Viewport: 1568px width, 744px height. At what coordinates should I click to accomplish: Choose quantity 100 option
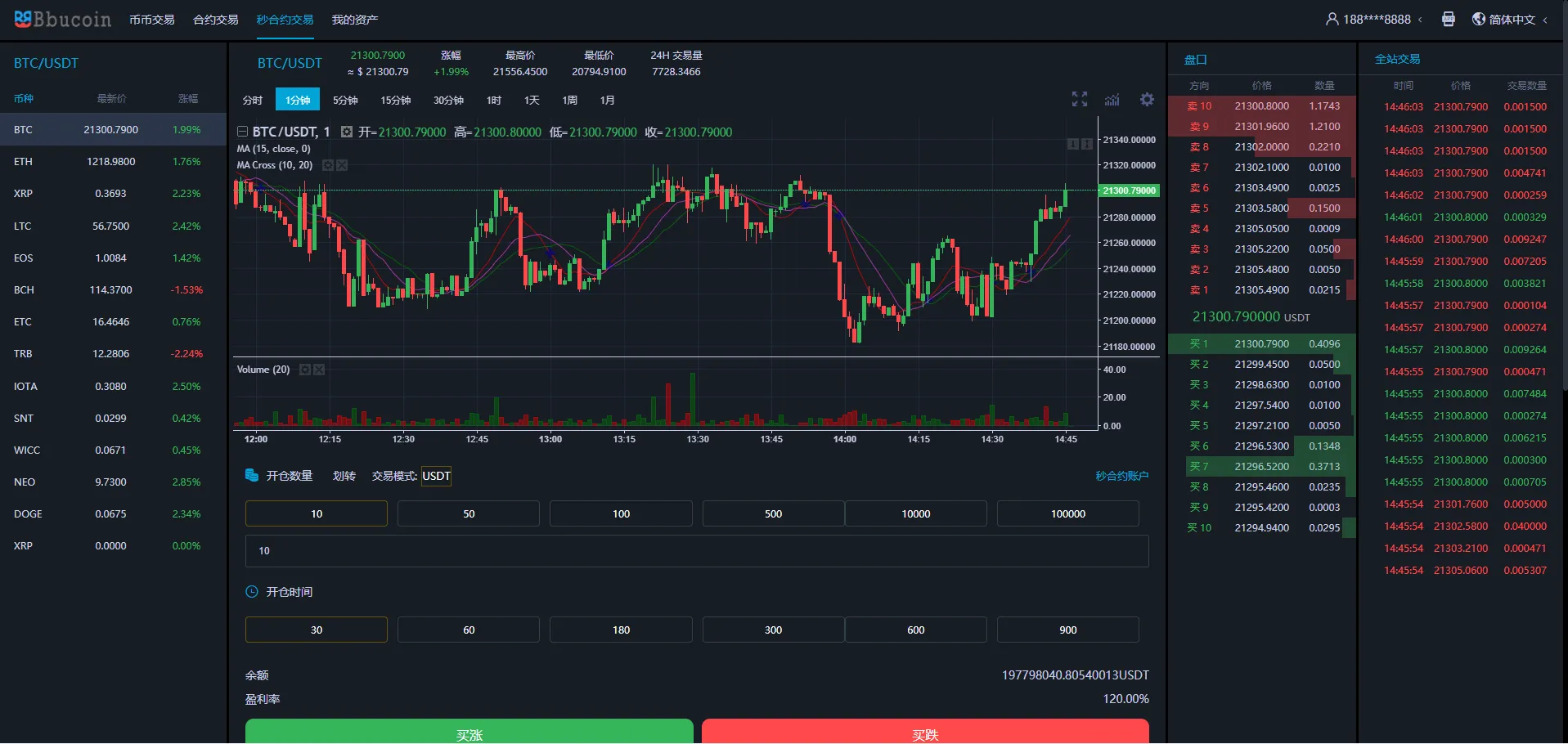pos(621,513)
